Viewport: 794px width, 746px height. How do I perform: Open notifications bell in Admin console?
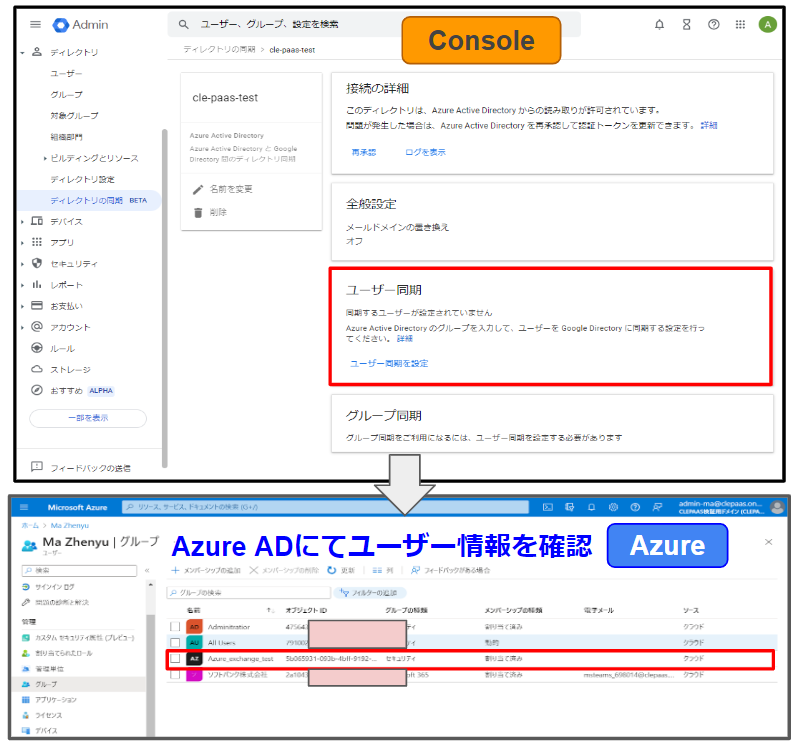(659, 24)
